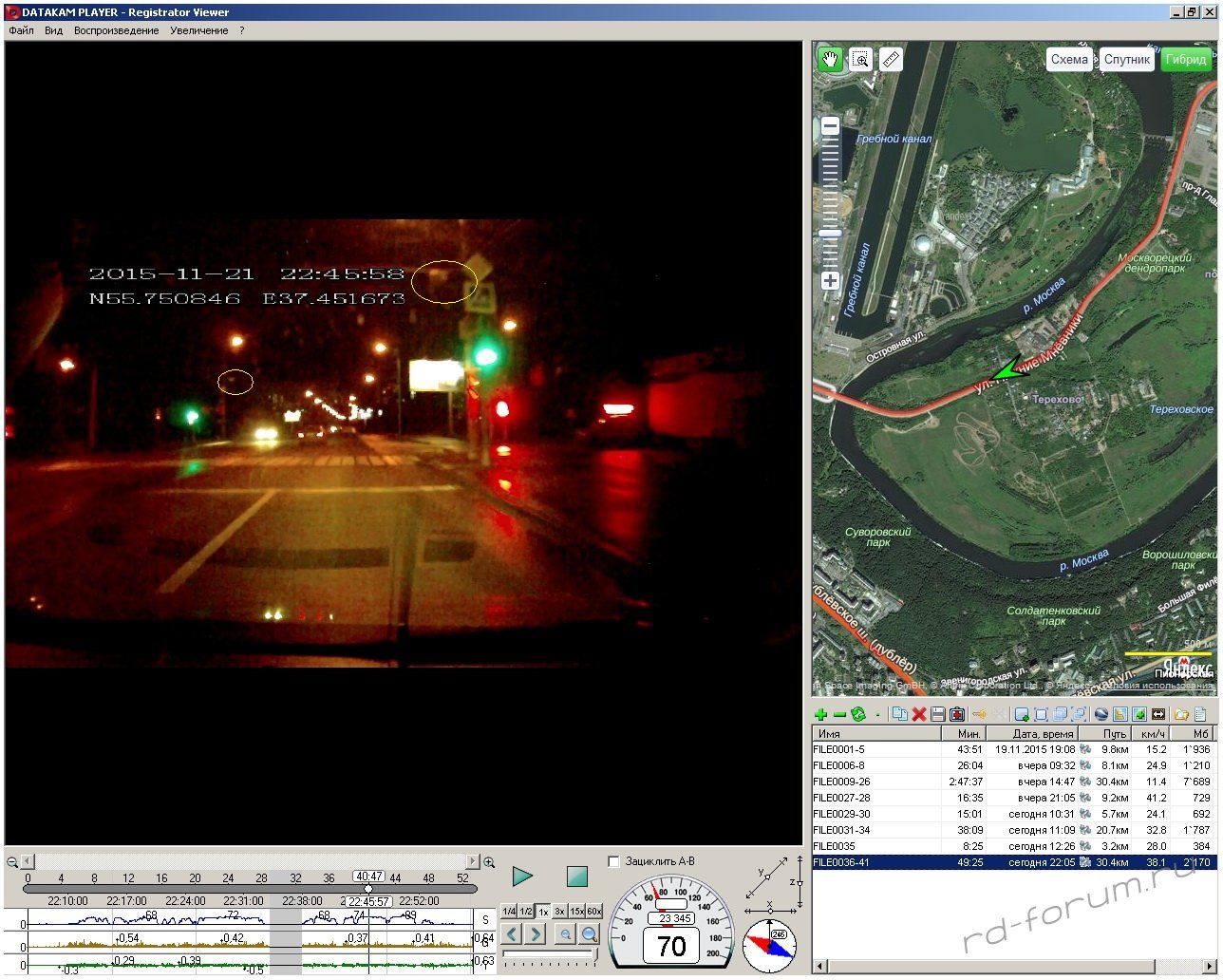This screenshot has width=1223, height=980.
Task: Open the Файл menu
Action: point(21,30)
